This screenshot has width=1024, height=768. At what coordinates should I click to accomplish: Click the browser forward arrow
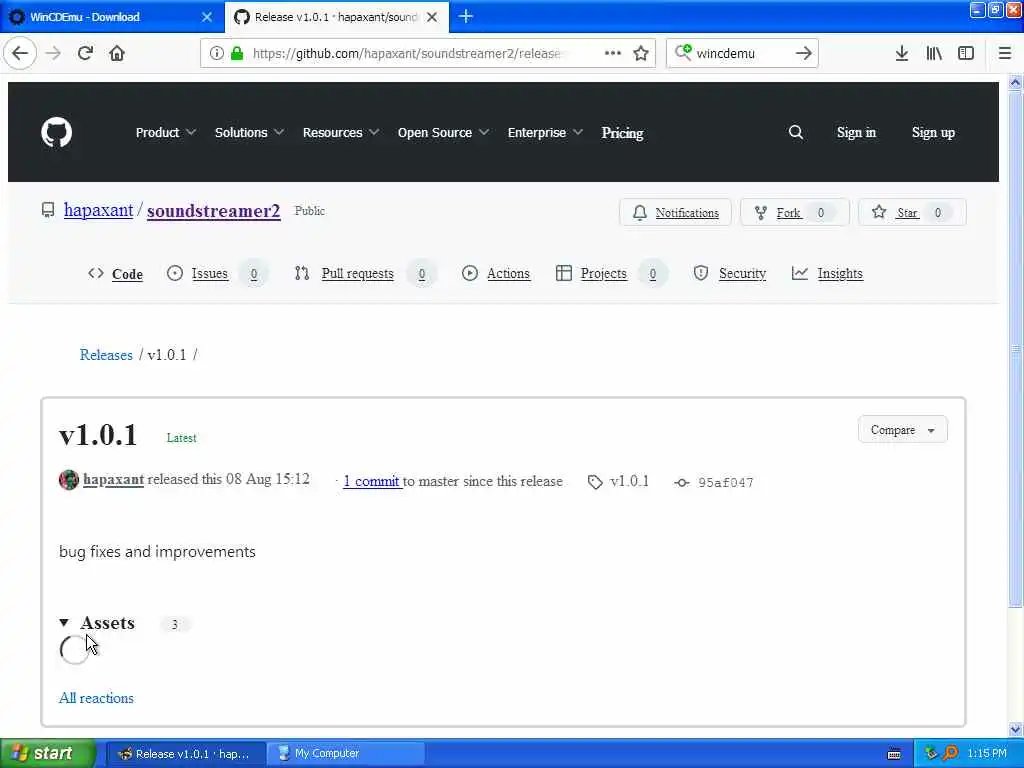coord(54,54)
